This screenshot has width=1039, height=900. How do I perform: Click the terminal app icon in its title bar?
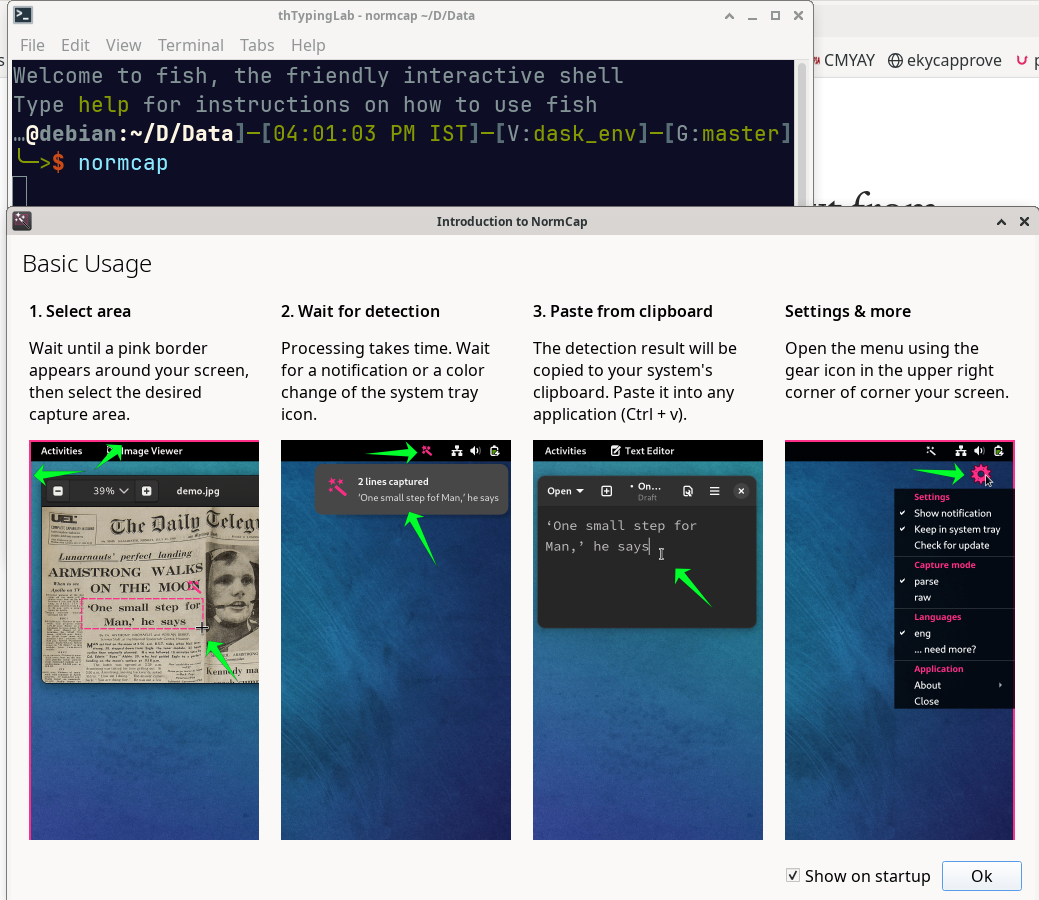point(23,15)
